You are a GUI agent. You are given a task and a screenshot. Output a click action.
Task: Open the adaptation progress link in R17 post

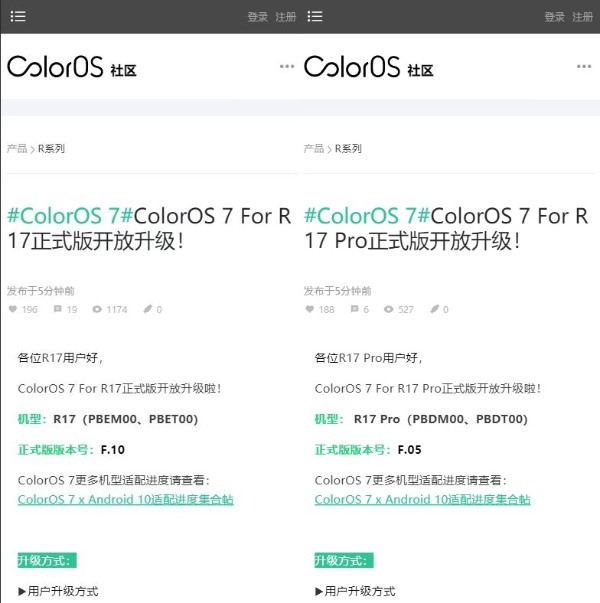[x=125, y=499]
